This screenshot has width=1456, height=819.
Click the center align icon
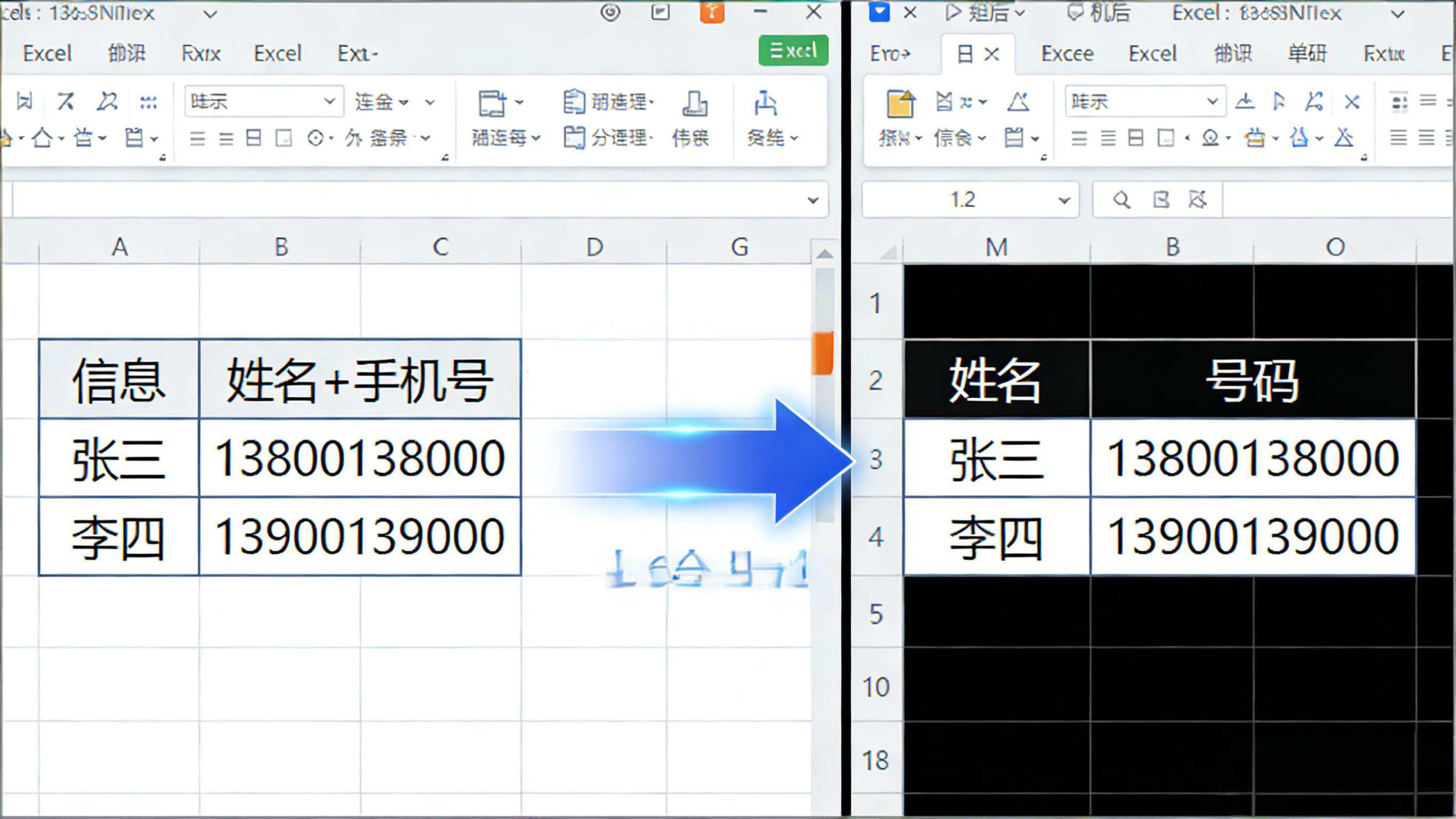point(225,138)
